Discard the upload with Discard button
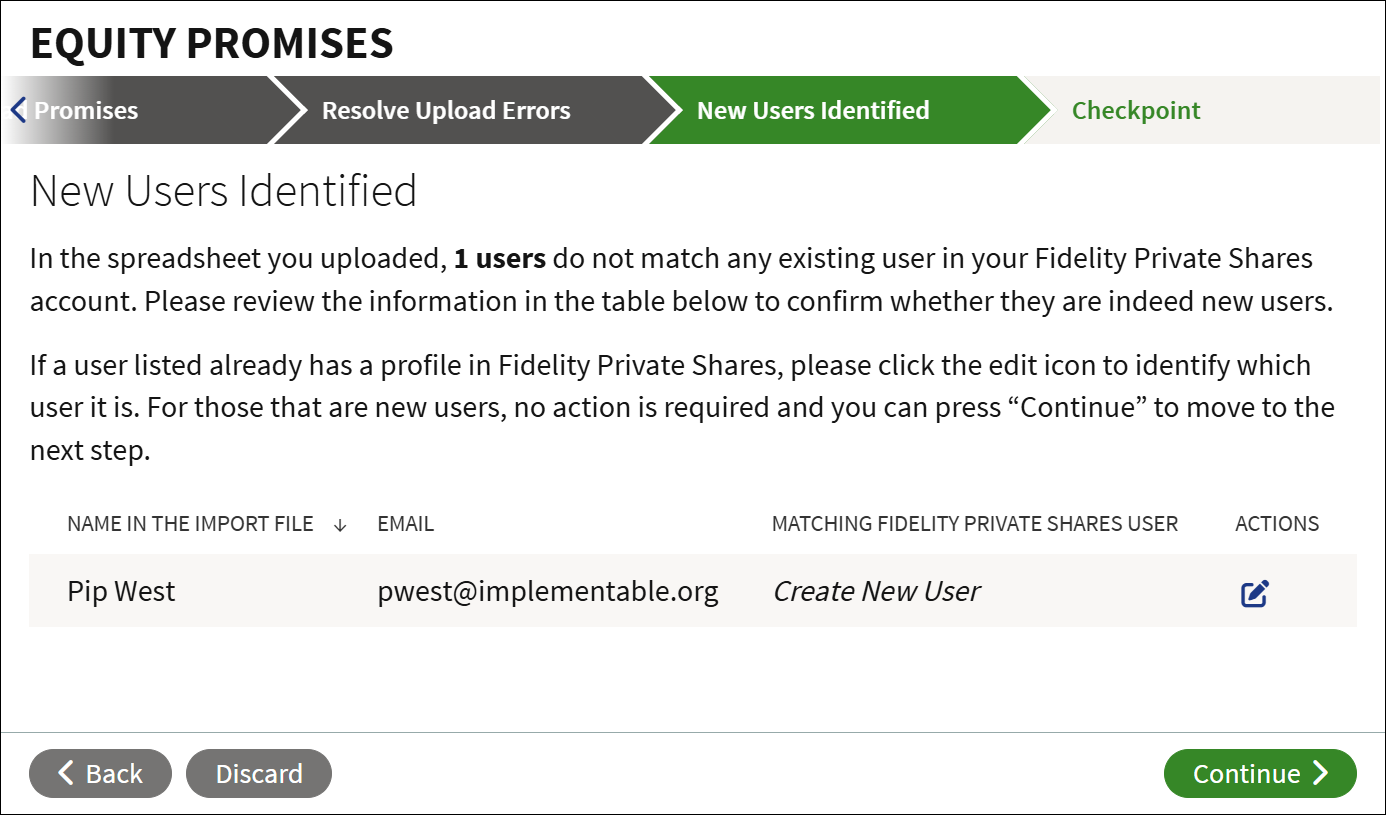The height and width of the screenshot is (815, 1386). pyautogui.click(x=259, y=774)
